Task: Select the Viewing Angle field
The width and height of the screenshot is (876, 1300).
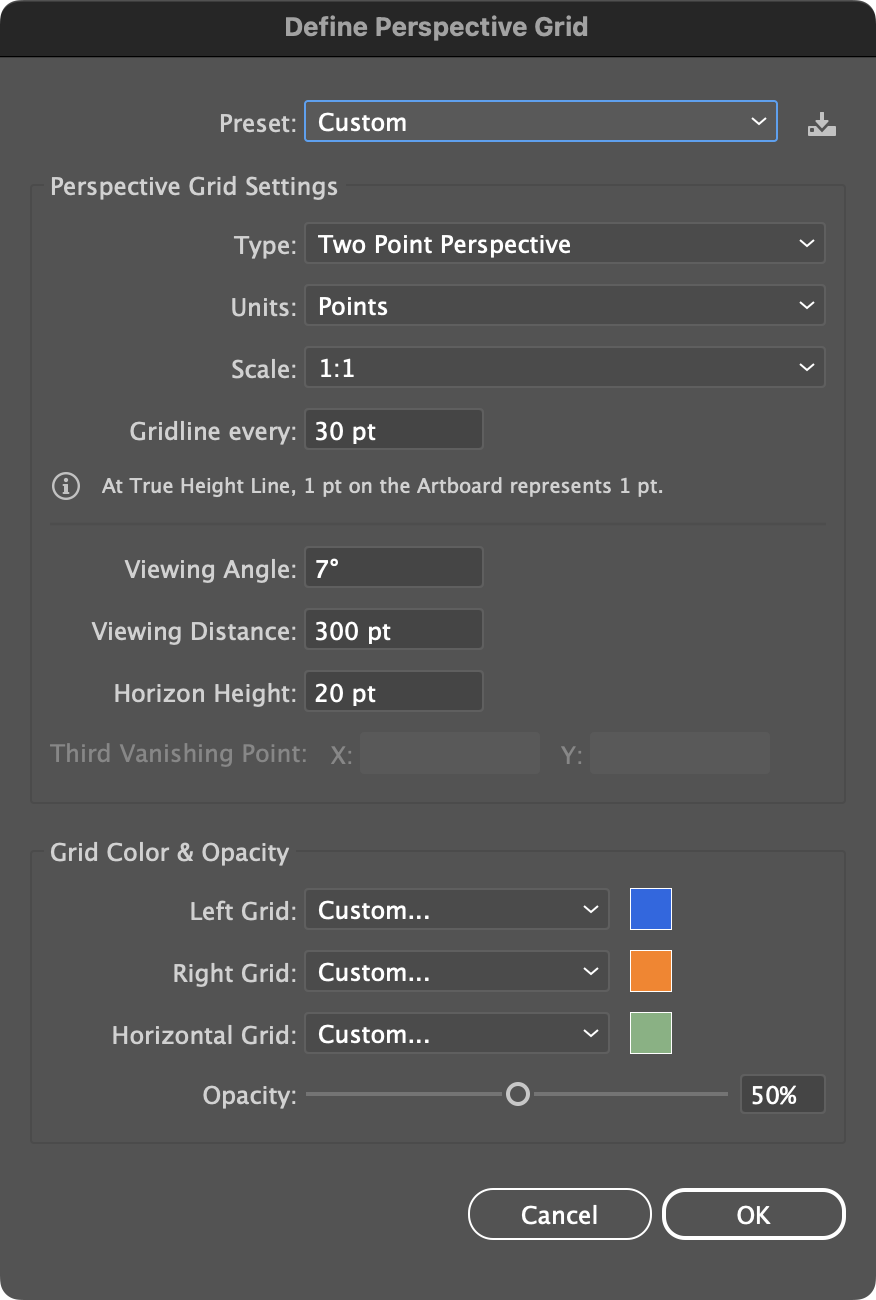Action: [x=393, y=567]
